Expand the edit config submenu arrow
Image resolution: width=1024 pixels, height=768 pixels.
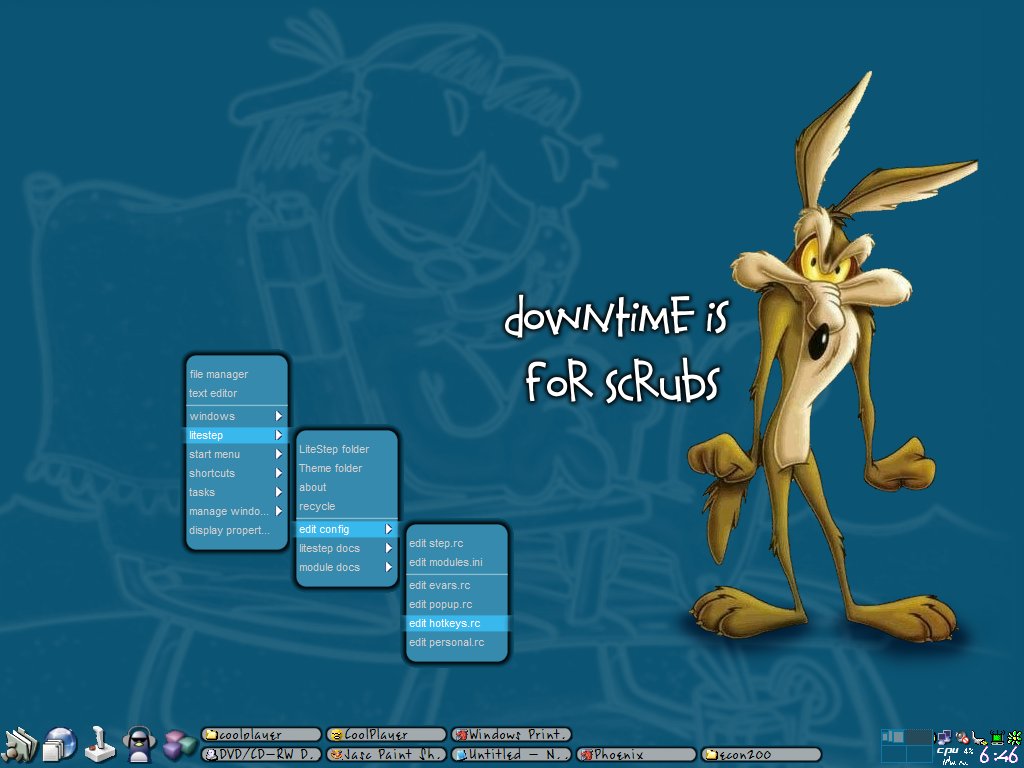click(x=389, y=529)
